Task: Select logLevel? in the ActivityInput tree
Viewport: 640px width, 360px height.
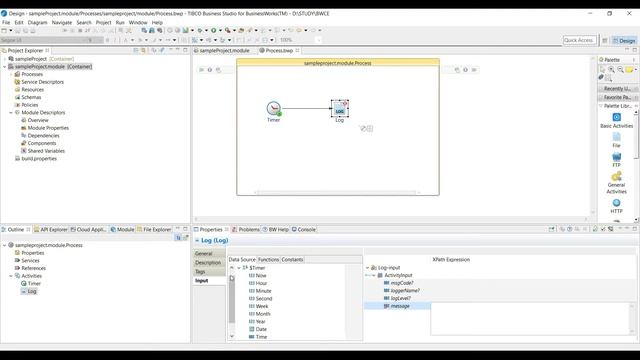Action: pyautogui.click(x=397, y=298)
